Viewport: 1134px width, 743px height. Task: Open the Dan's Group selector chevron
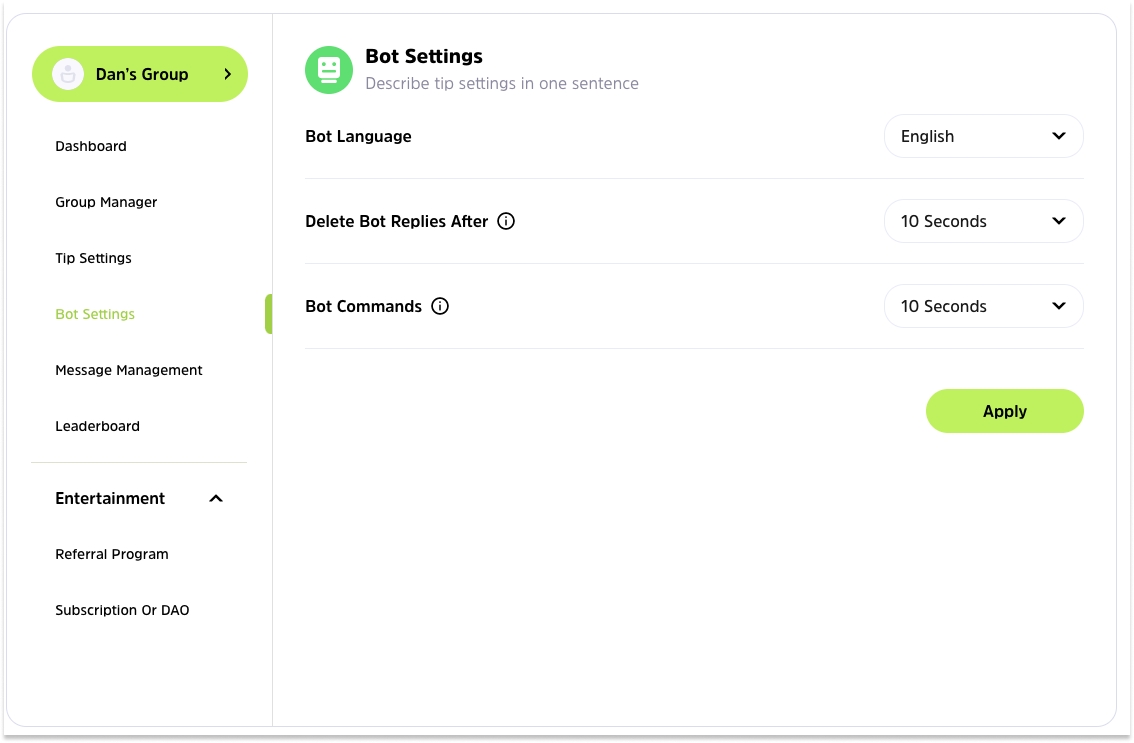pos(227,74)
